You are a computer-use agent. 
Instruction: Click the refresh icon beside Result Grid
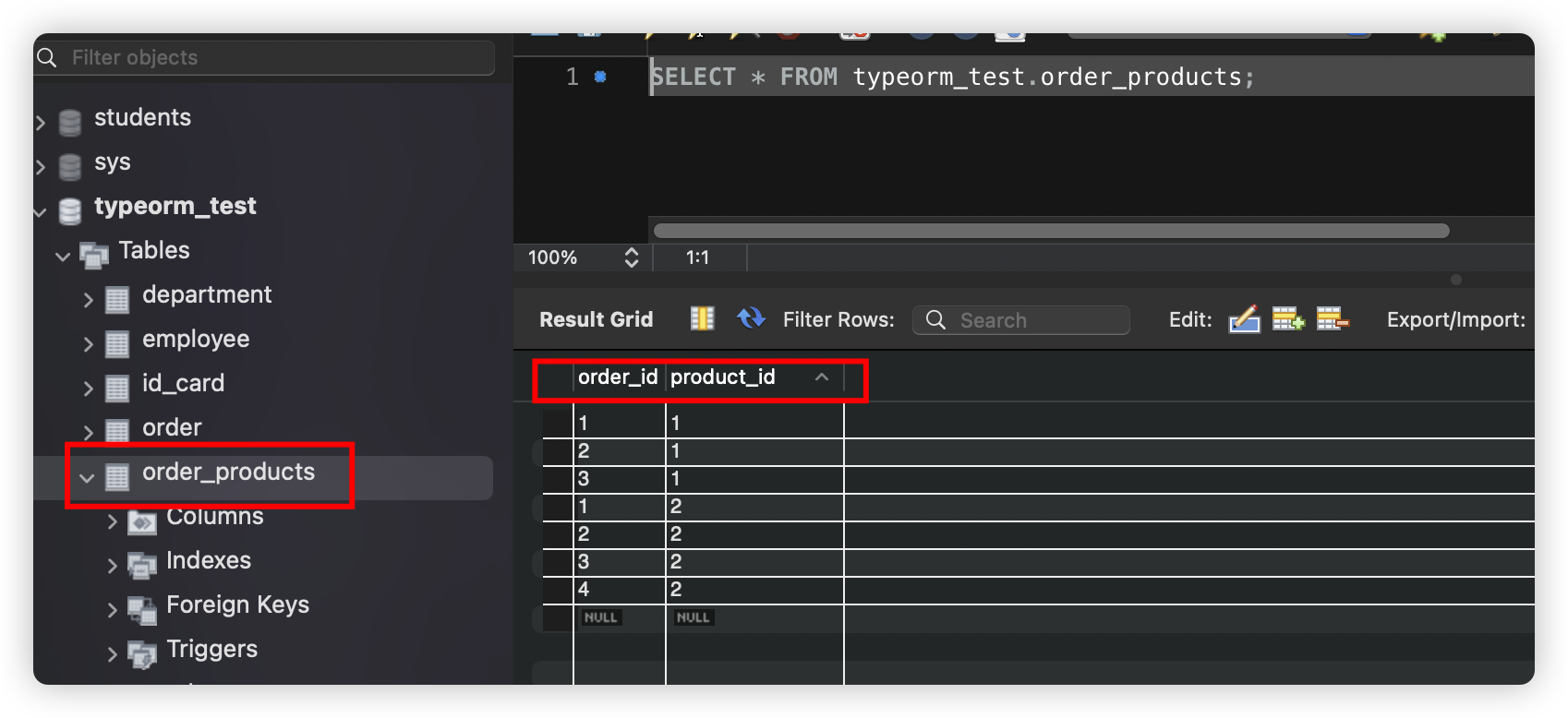(x=751, y=318)
